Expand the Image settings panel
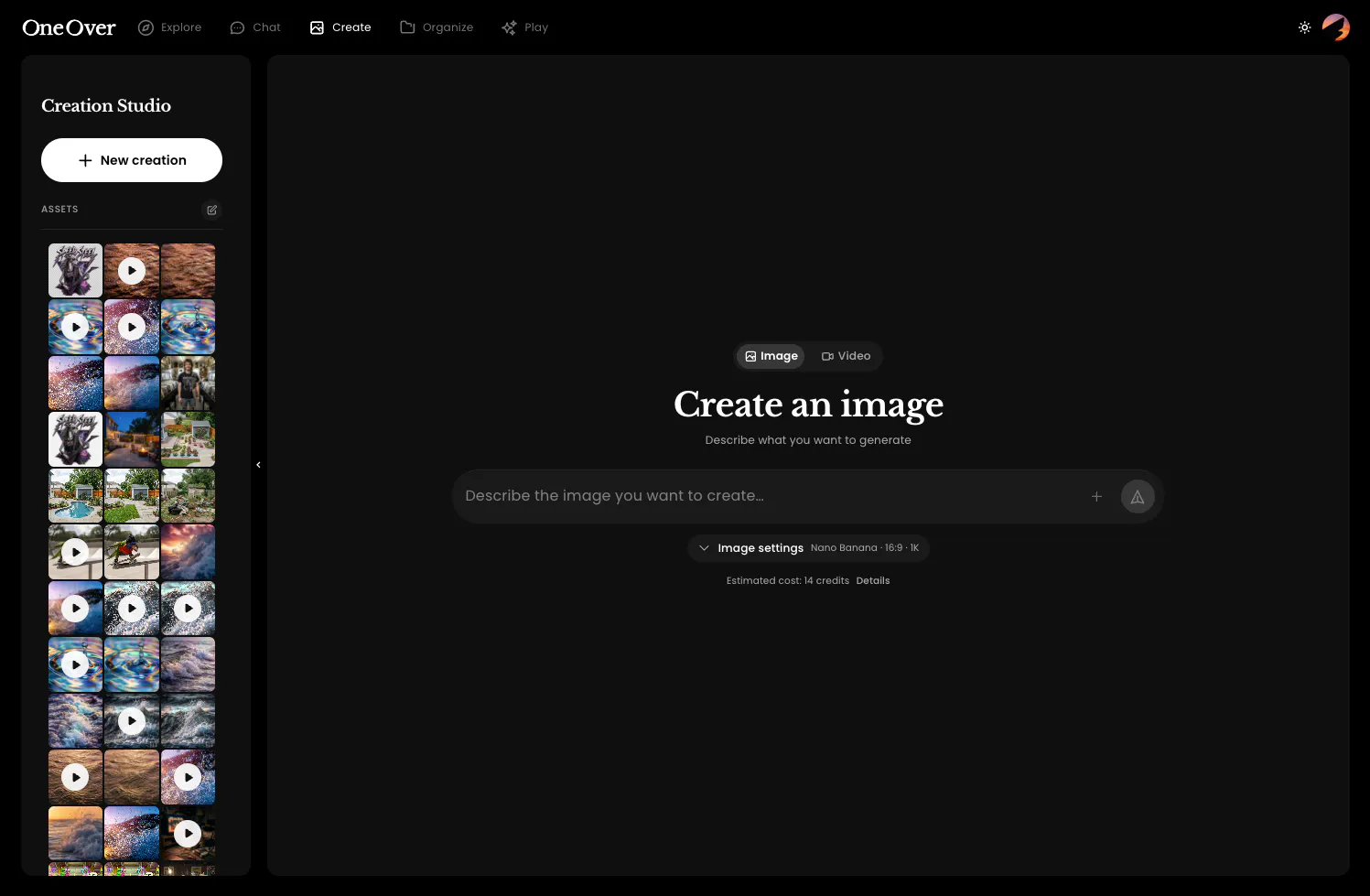This screenshot has width=1370, height=896. click(808, 548)
